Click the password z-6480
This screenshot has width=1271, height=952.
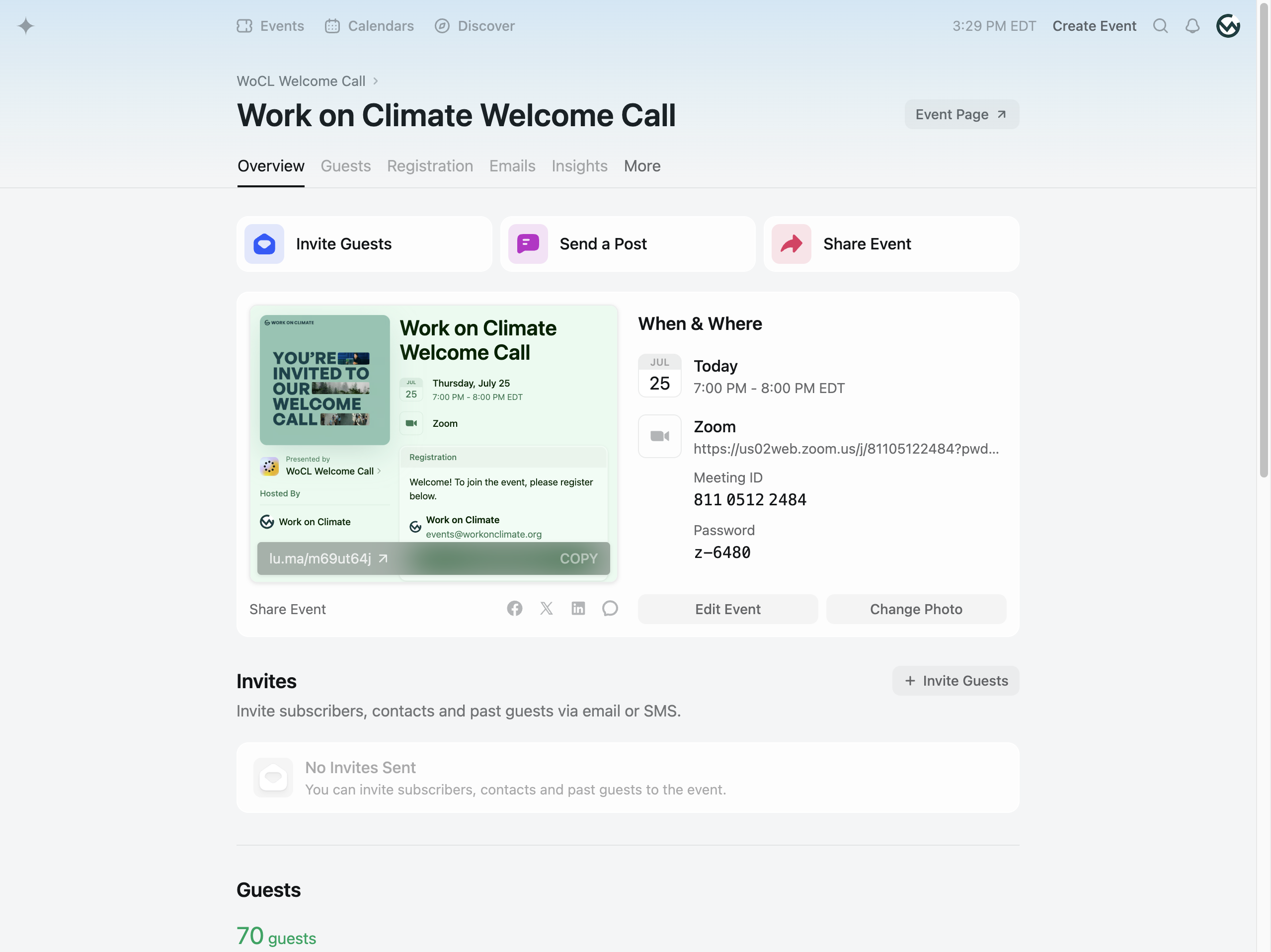[x=722, y=553]
